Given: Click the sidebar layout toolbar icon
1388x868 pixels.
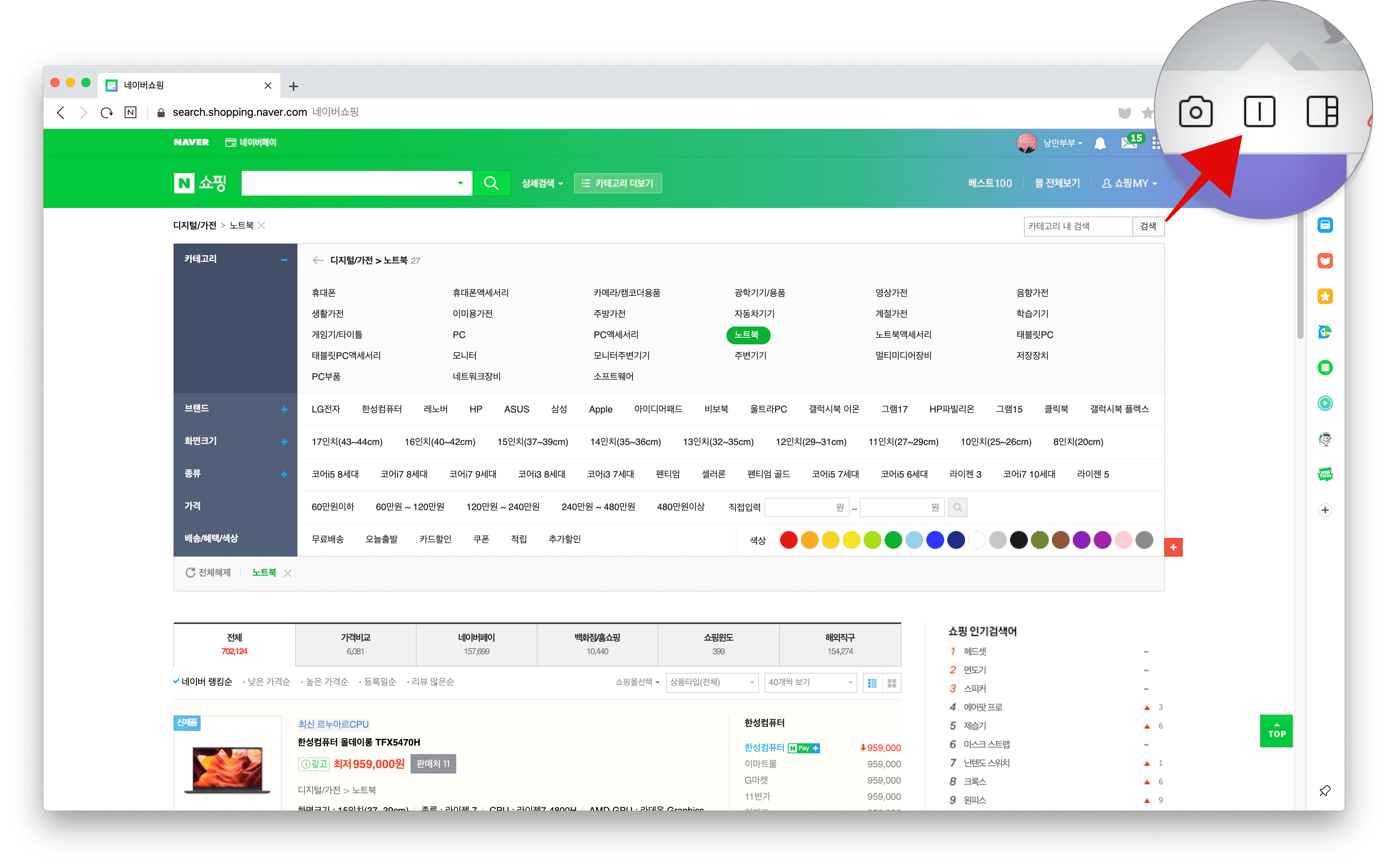Looking at the screenshot, I should (1322, 112).
